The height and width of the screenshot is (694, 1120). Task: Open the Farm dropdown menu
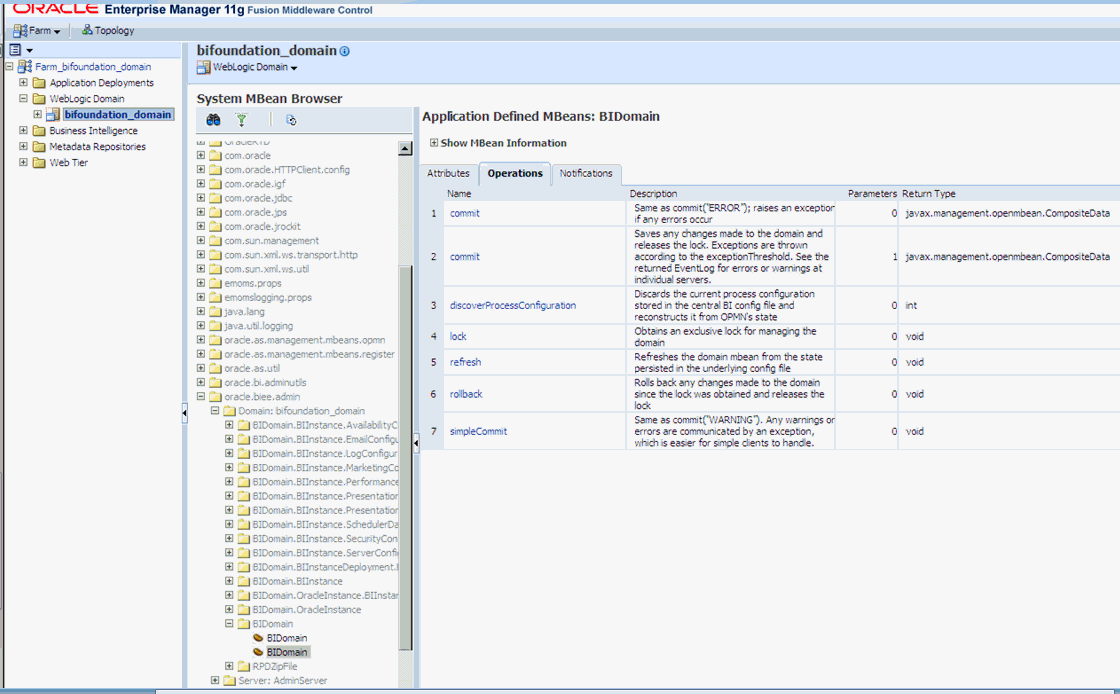[x=37, y=31]
